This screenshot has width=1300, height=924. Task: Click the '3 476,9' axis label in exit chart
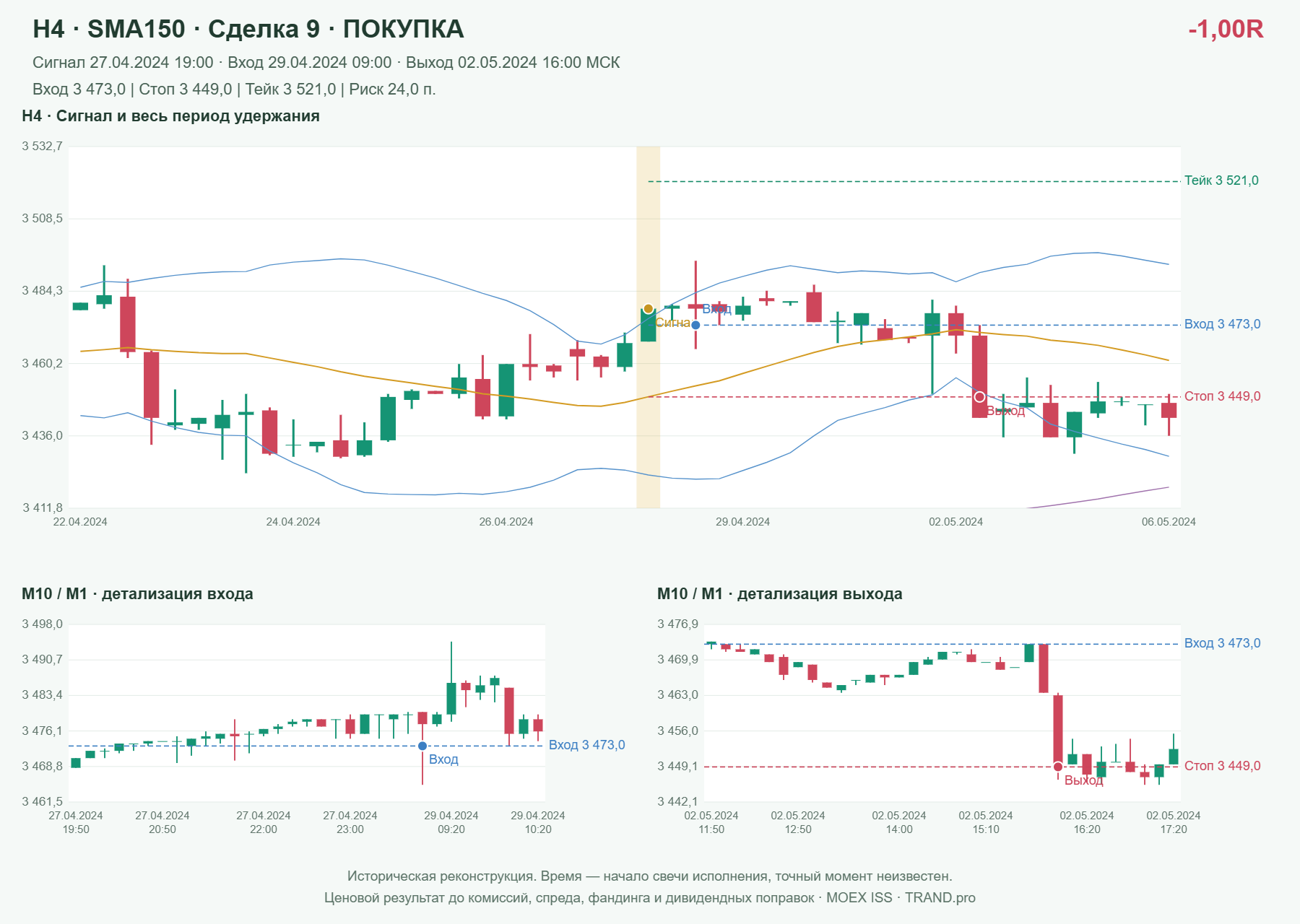tap(677, 624)
